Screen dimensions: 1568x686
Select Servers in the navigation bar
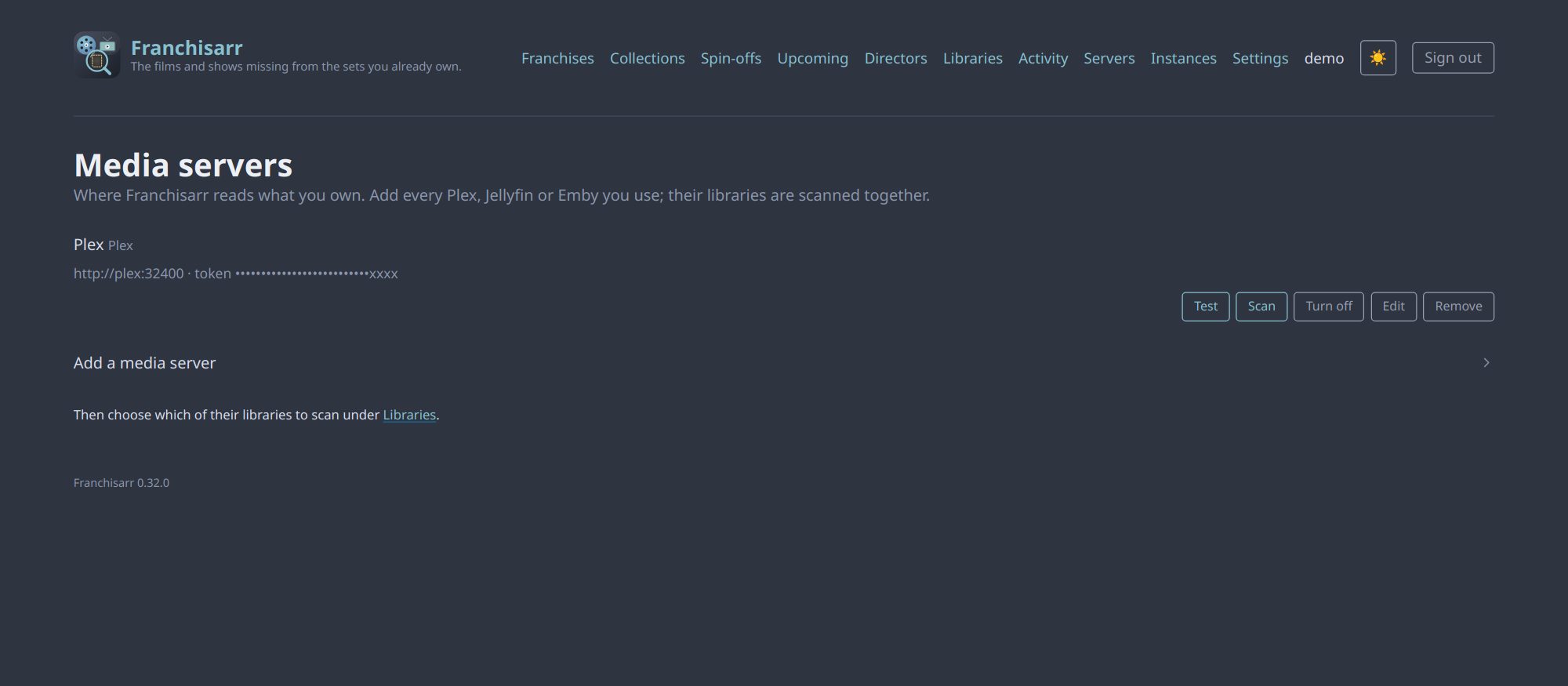tap(1109, 58)
